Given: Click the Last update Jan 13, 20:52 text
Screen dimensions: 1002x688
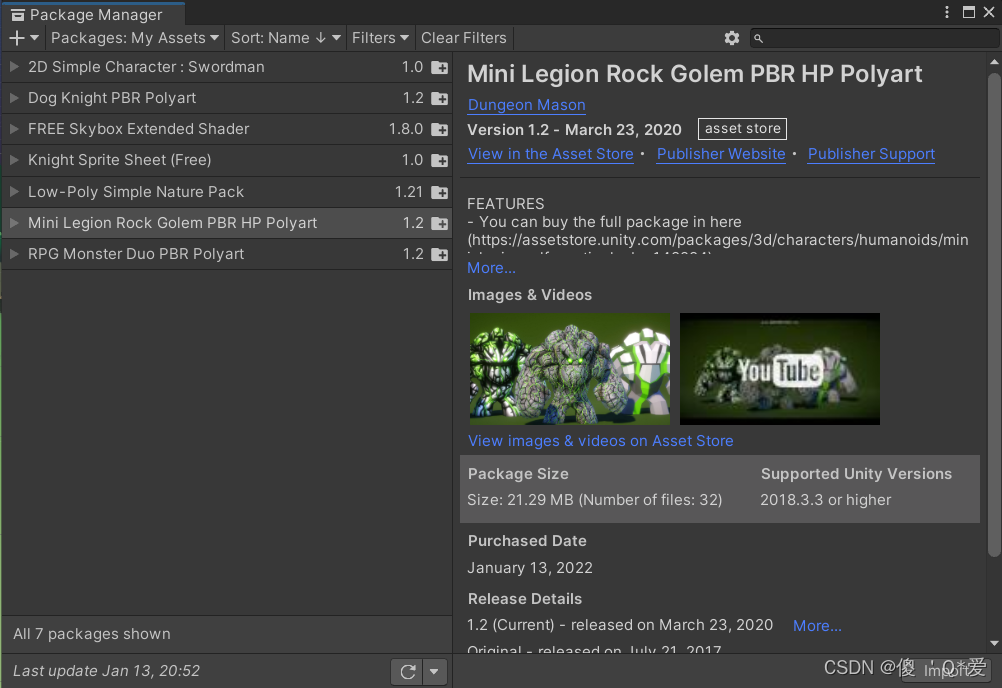Looking at the screenshot, I should 106,671.
